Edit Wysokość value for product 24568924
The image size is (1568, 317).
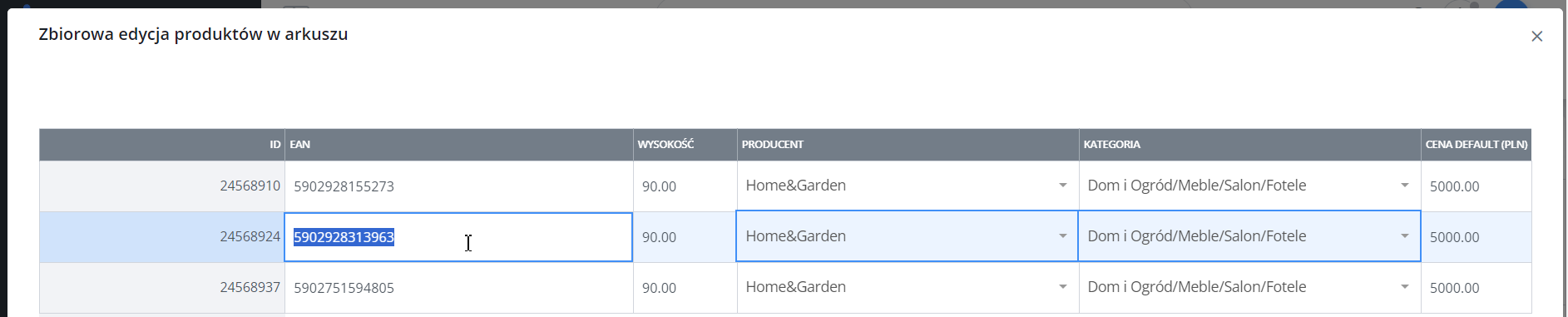pos(685,237)
